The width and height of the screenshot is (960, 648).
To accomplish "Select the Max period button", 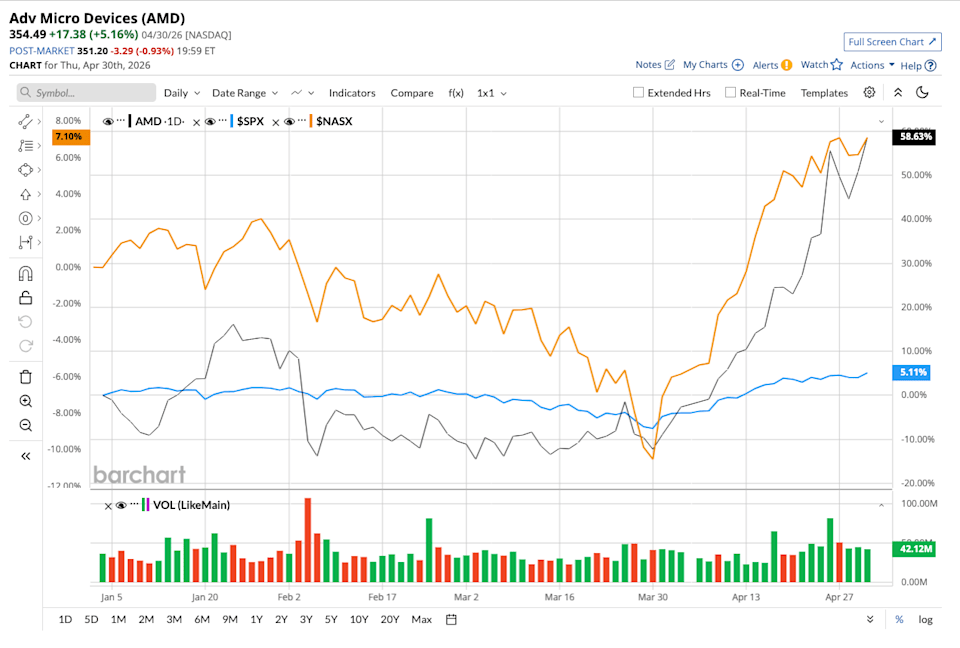I will [x=421, y=619].
